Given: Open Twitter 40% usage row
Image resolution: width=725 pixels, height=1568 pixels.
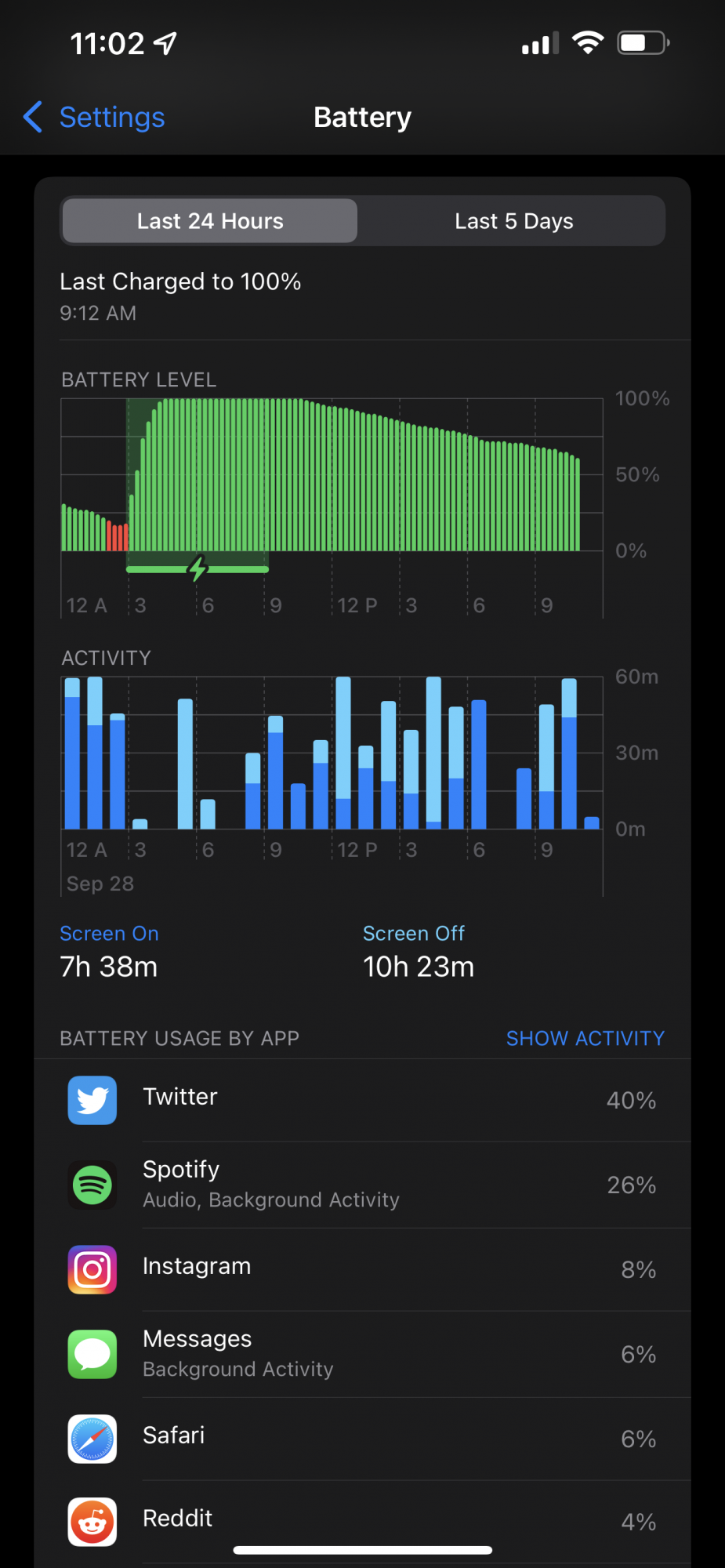Looking at the screenshot, I should click(x=362, y=1100).
